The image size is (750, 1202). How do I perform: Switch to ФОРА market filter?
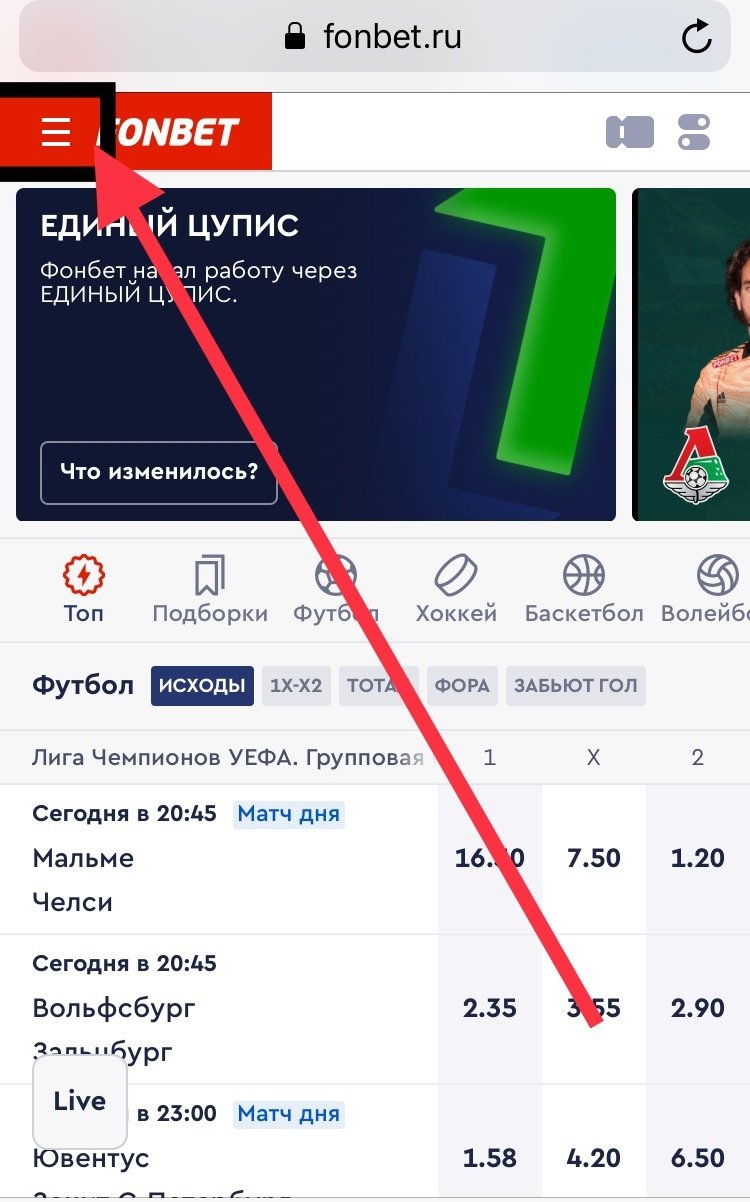click(x=462, y=686)
